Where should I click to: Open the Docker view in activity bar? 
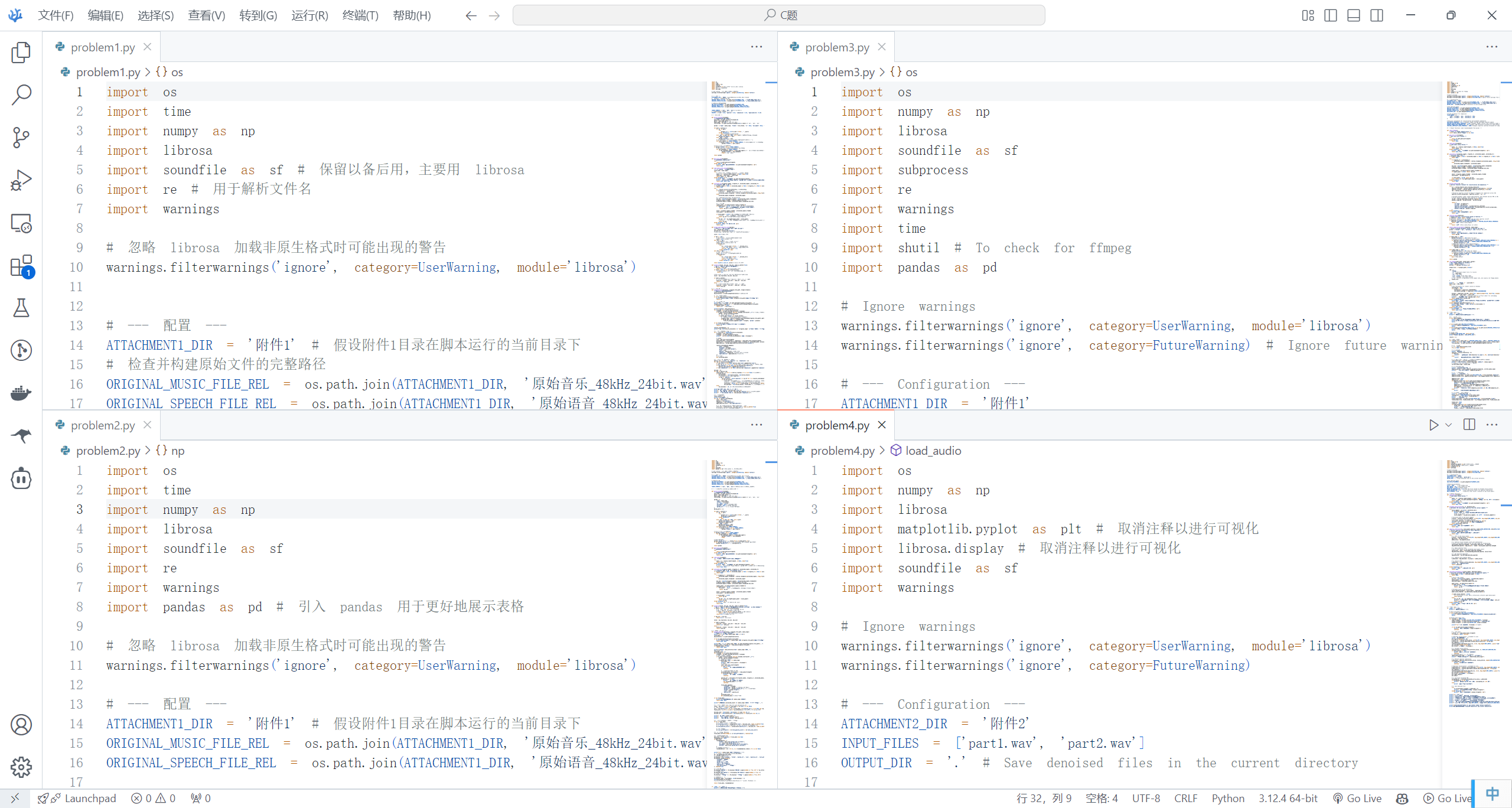tap(21, 393)
